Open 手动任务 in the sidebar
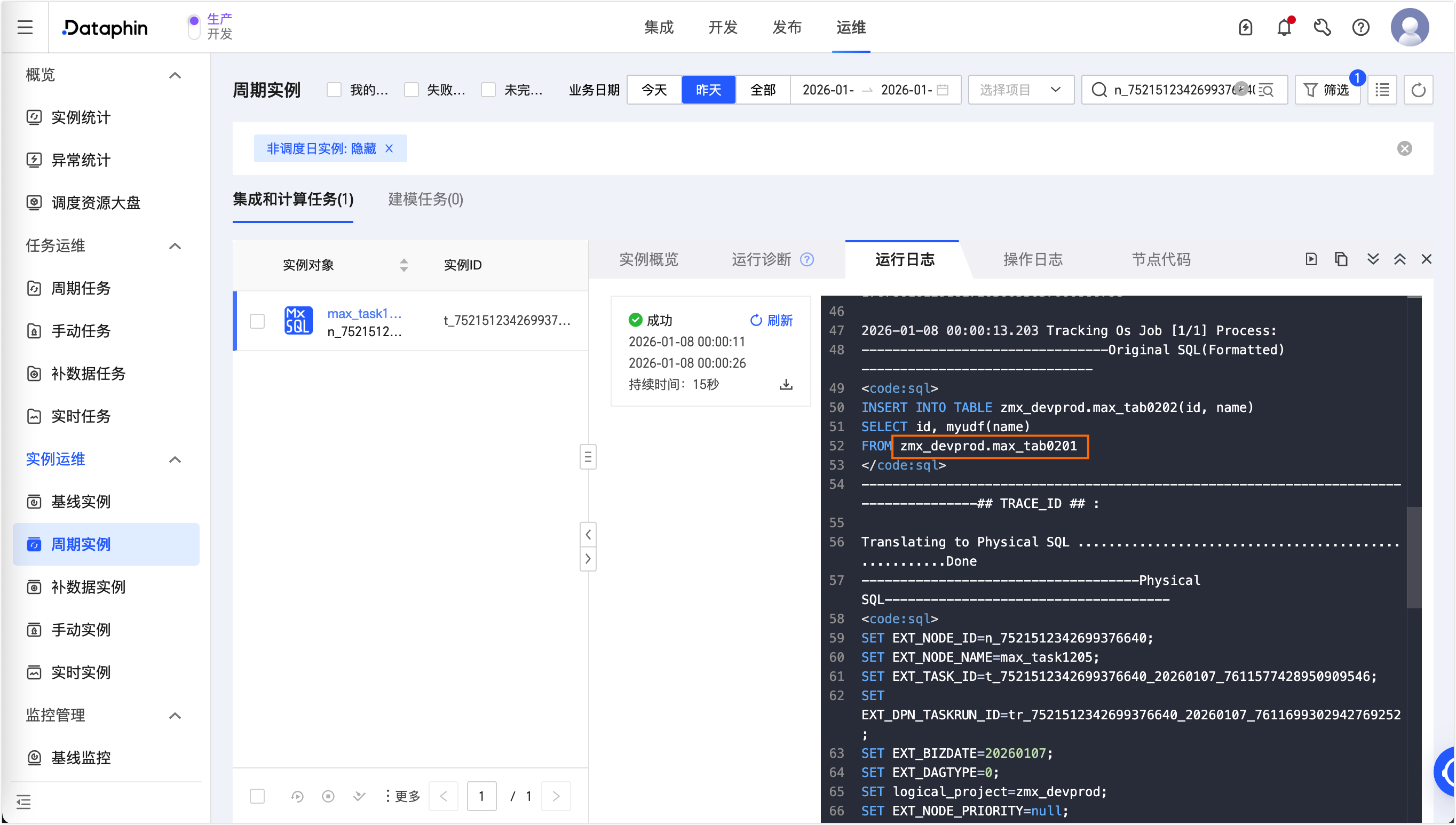Image resolution: width=1456 pixels, height=825 pixels. point(106,331)
